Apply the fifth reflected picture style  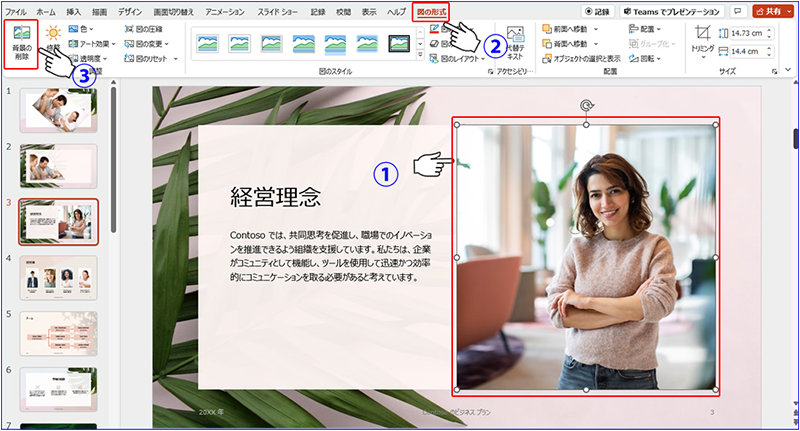(x=335, y=44)
